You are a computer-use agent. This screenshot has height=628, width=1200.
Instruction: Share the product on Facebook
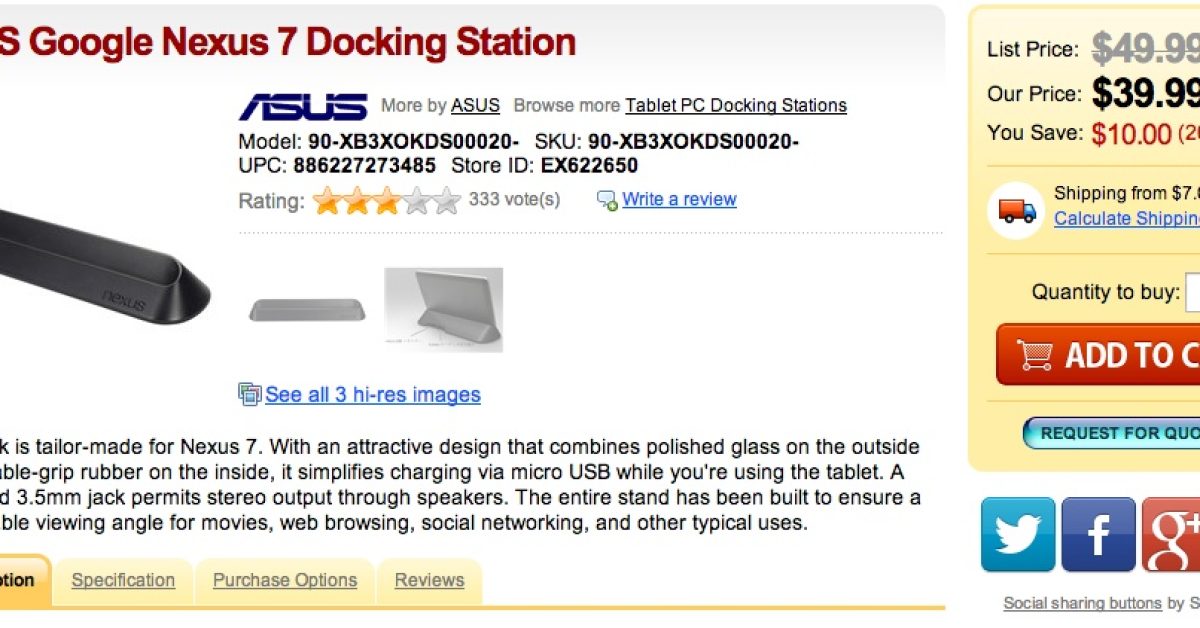[1098, 535]
